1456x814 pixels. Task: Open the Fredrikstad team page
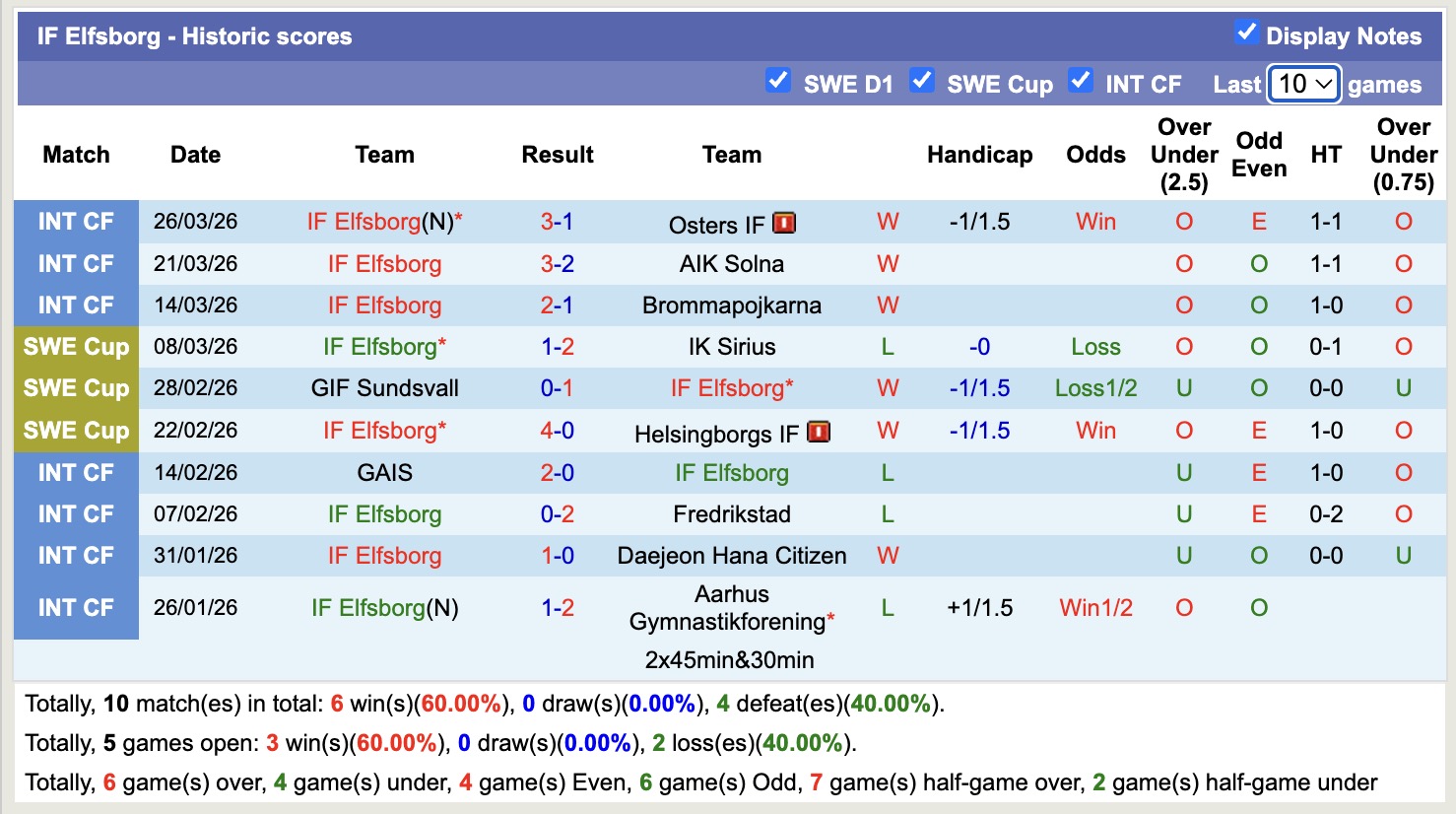731,513
